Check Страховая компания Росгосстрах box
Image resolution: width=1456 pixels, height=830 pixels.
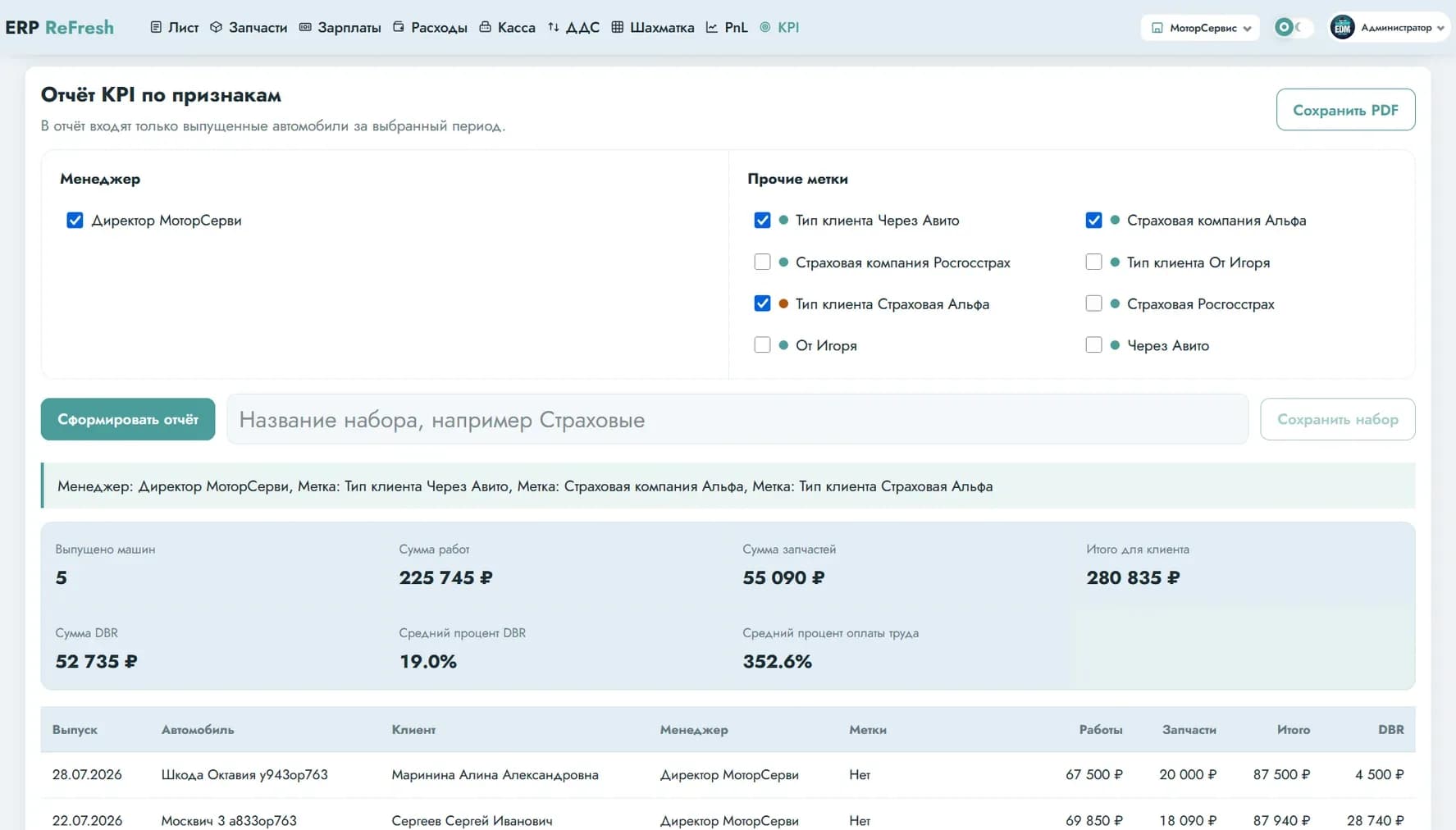click(762, 262)
